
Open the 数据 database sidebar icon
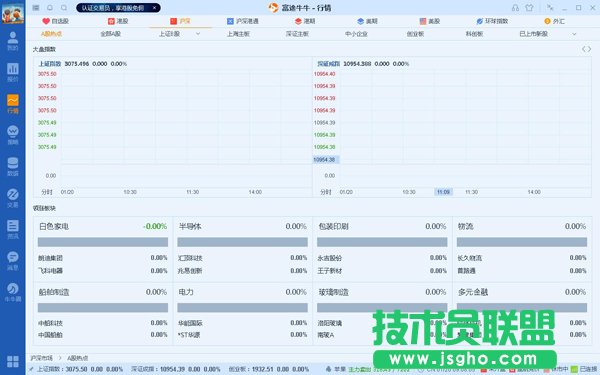pyautogui.click(x=13, y=166)
